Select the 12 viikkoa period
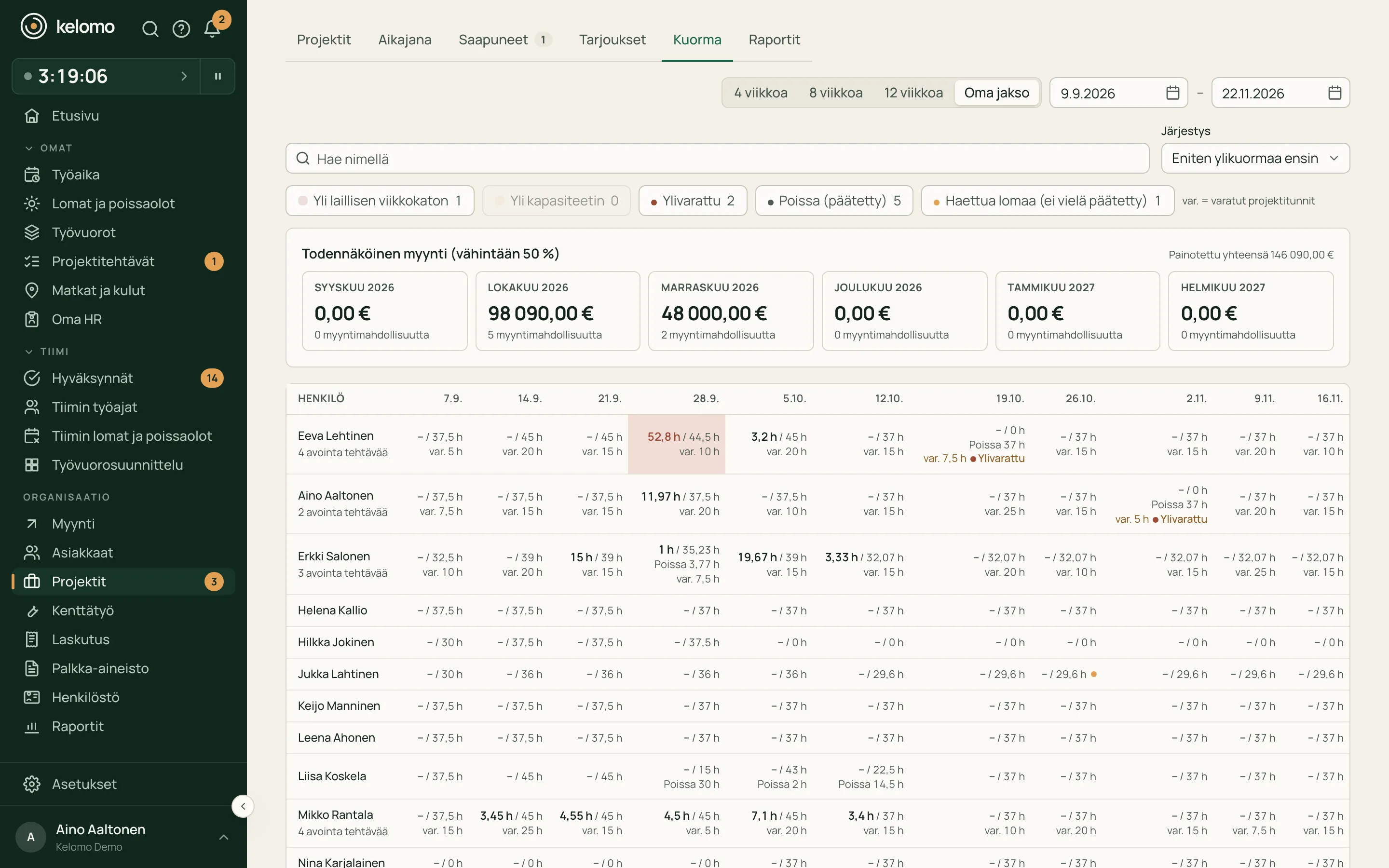 point(913,93)
